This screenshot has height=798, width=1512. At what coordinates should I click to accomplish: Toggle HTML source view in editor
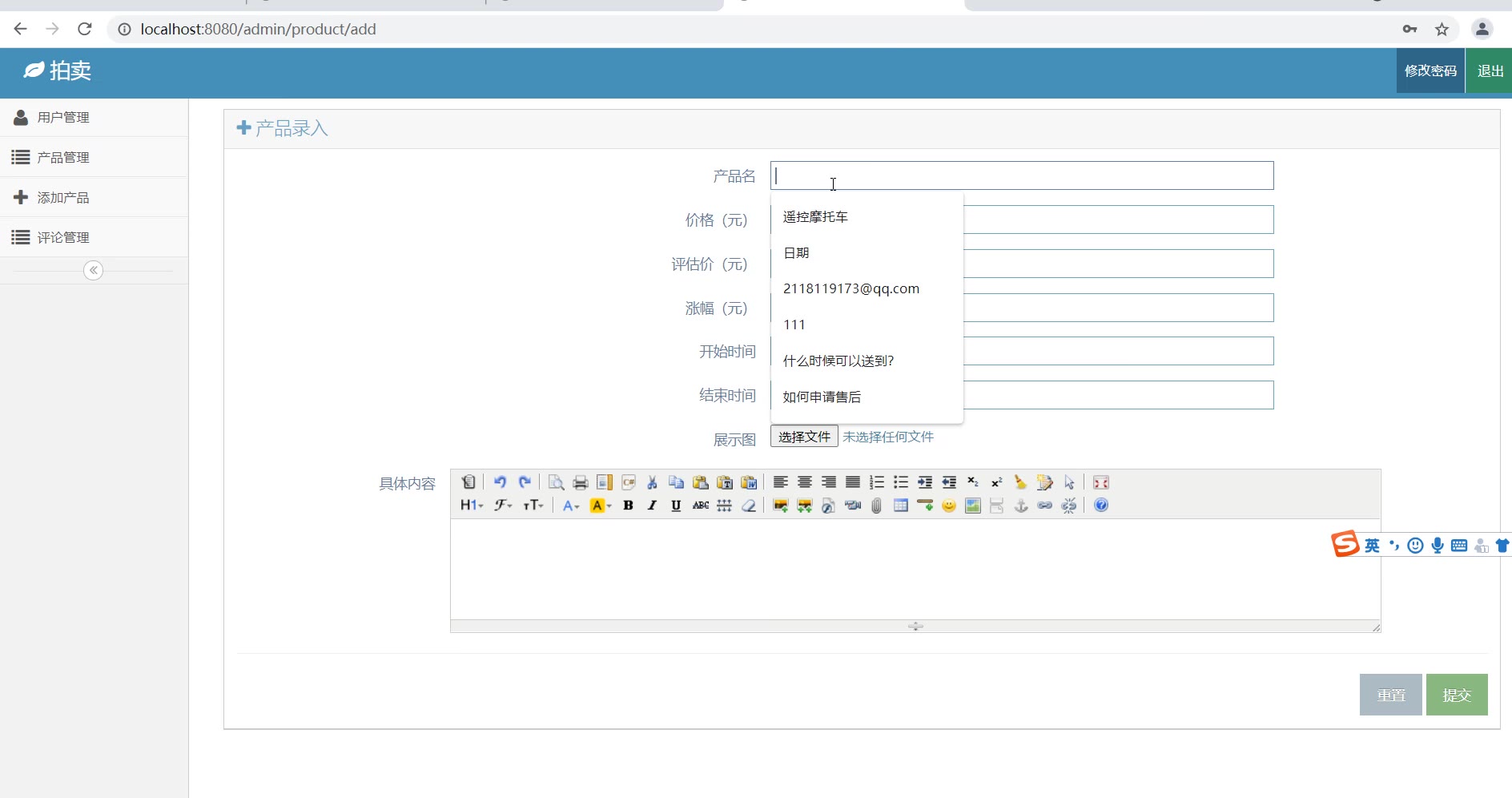pos(468,482)
